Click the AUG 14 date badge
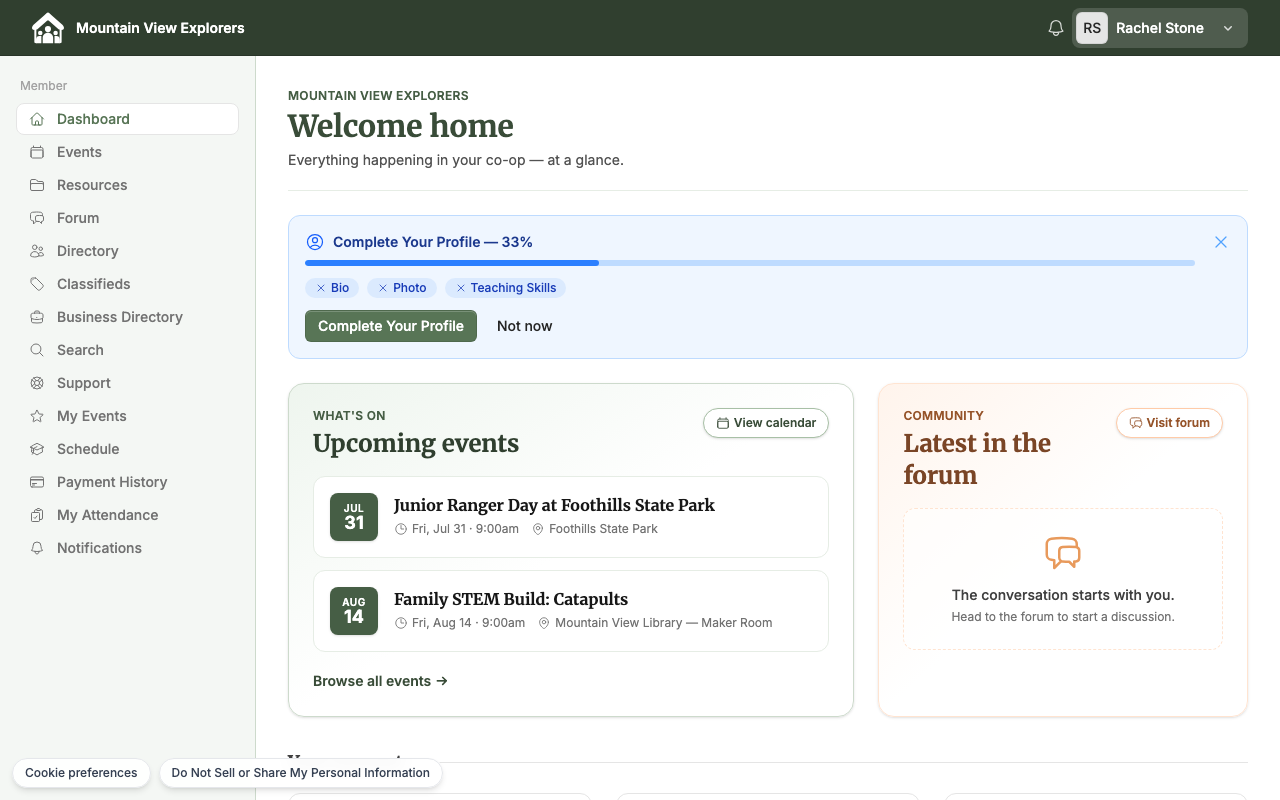1280x800 pixels. coord(354,611)
